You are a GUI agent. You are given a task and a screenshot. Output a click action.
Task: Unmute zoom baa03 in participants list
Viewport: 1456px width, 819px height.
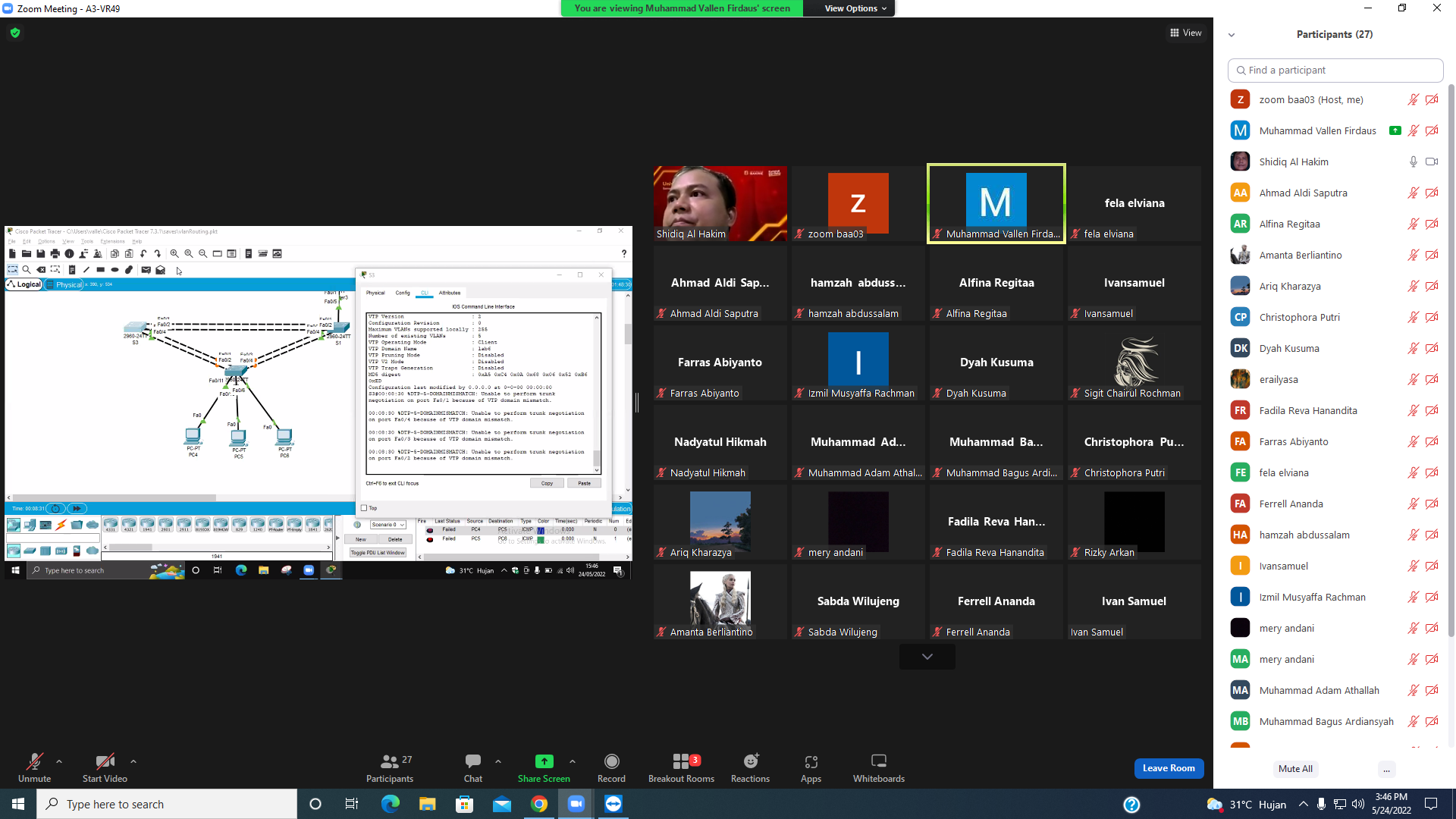[x=1414, y=99]
